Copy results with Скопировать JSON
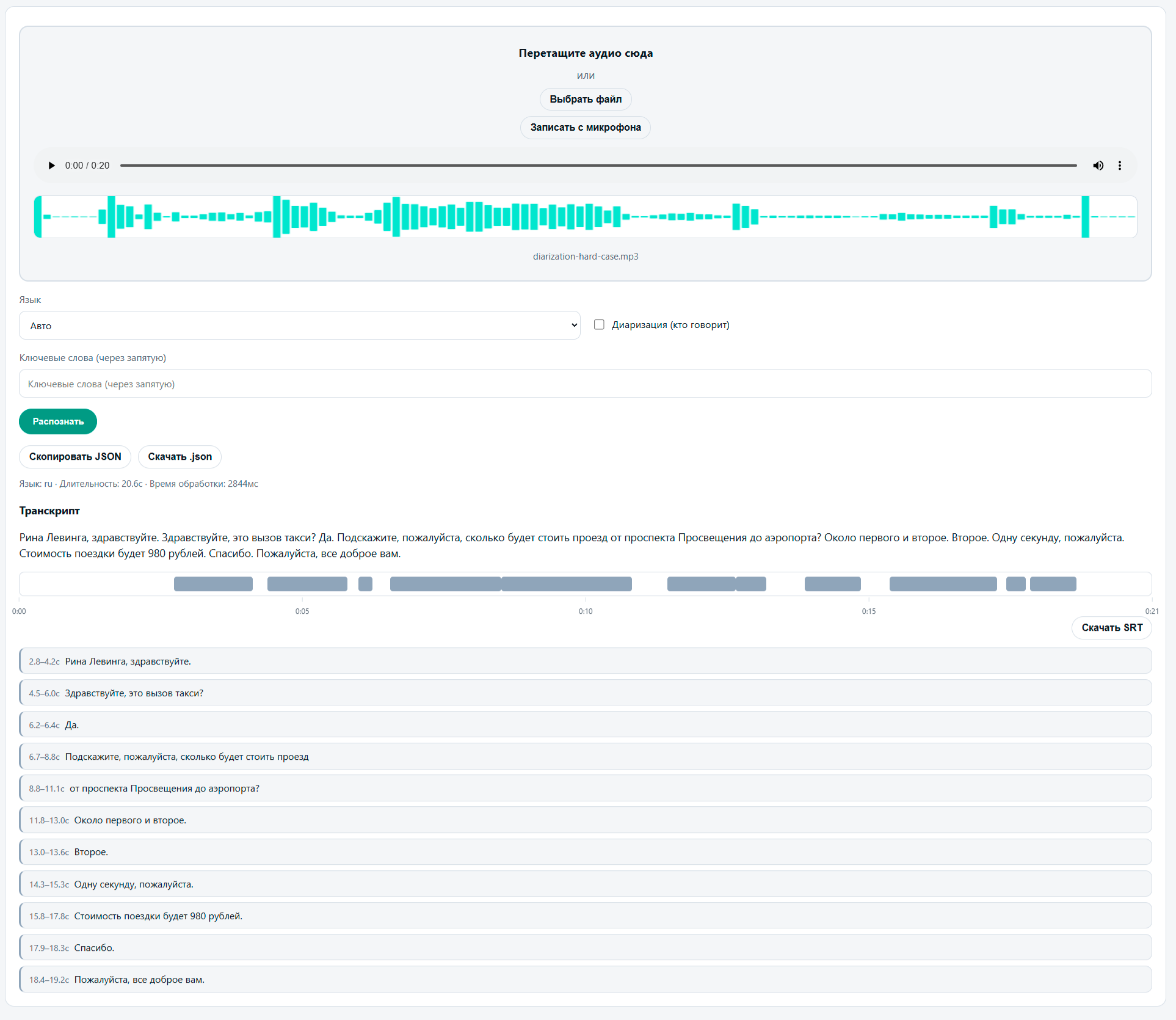Screen dimensions: 1176x1020 (75, 456)
